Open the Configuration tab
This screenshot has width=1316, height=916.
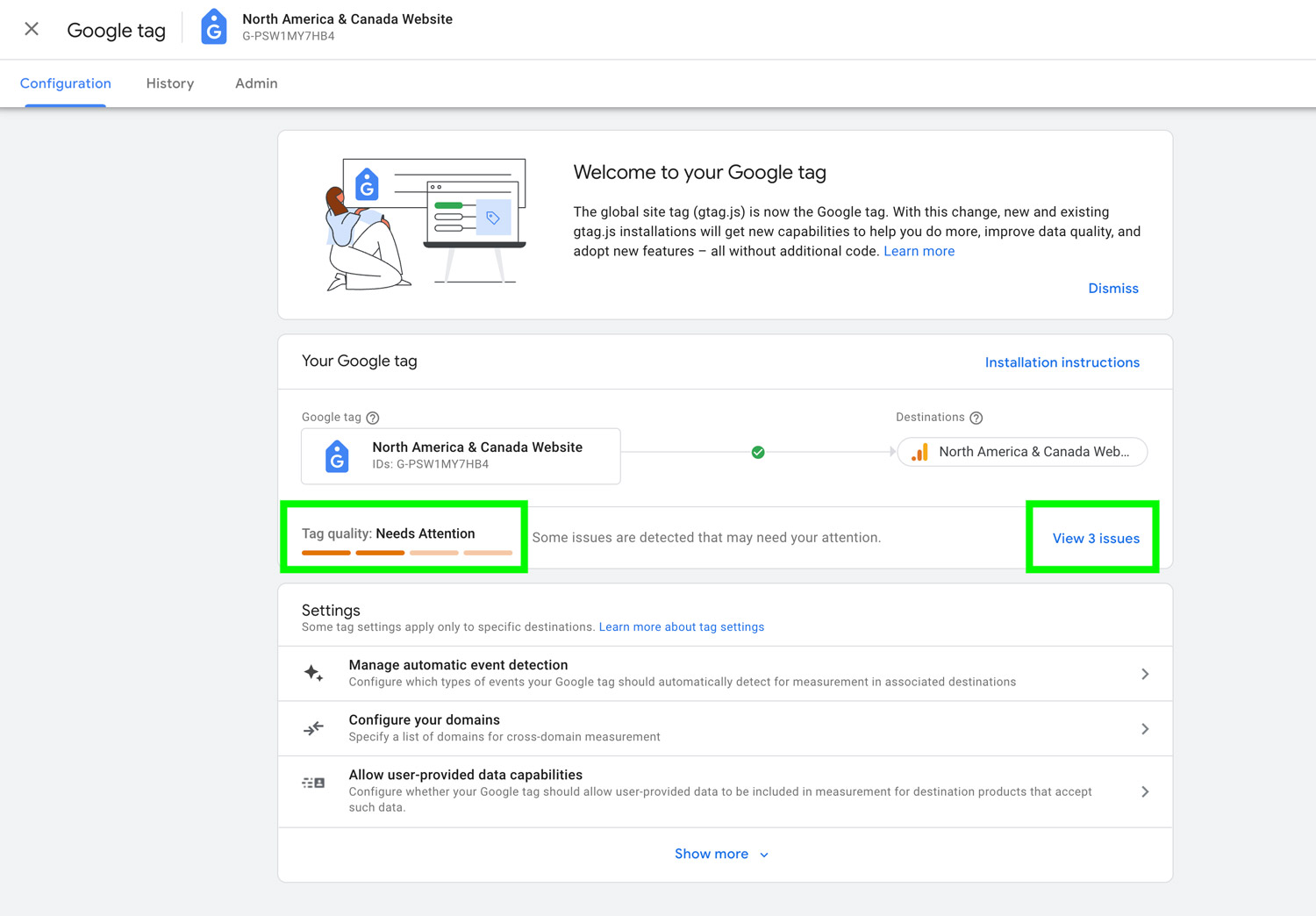66,83
